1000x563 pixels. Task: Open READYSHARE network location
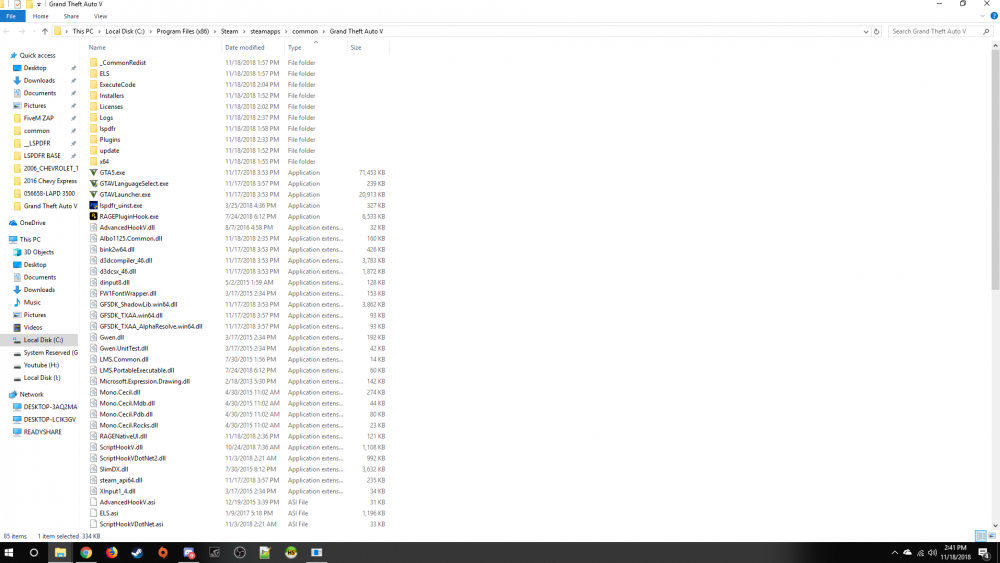(42, 432)
